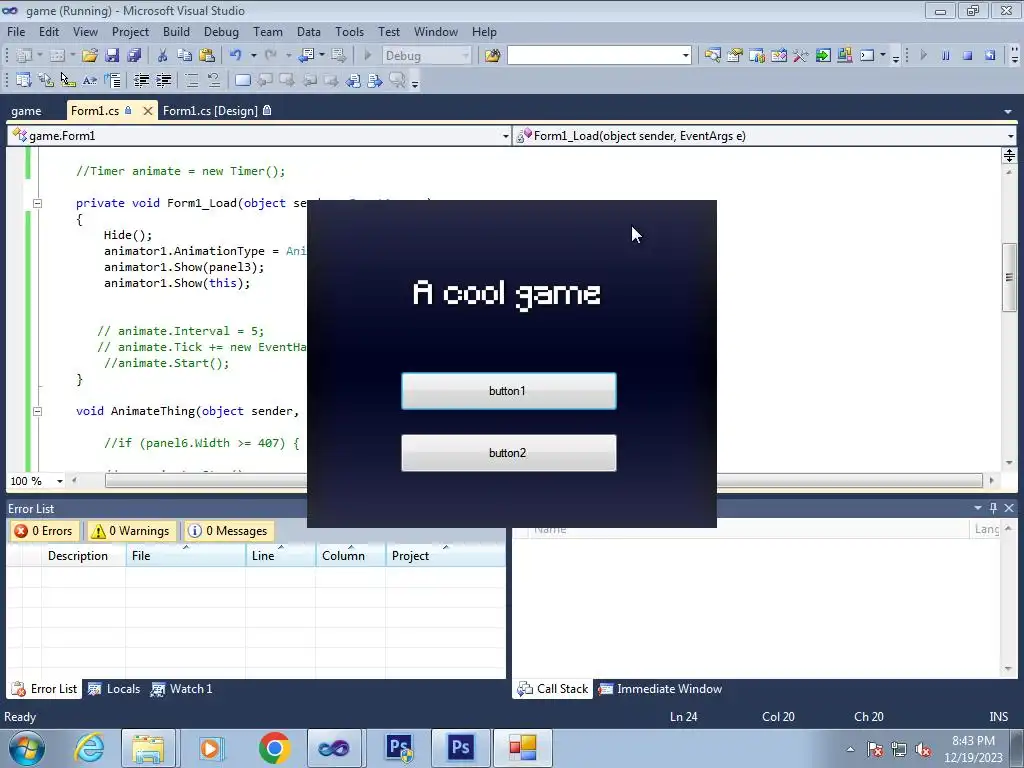Click into the Find text box
Viewport: 1024px width, 768px height.
click(594, 56)
